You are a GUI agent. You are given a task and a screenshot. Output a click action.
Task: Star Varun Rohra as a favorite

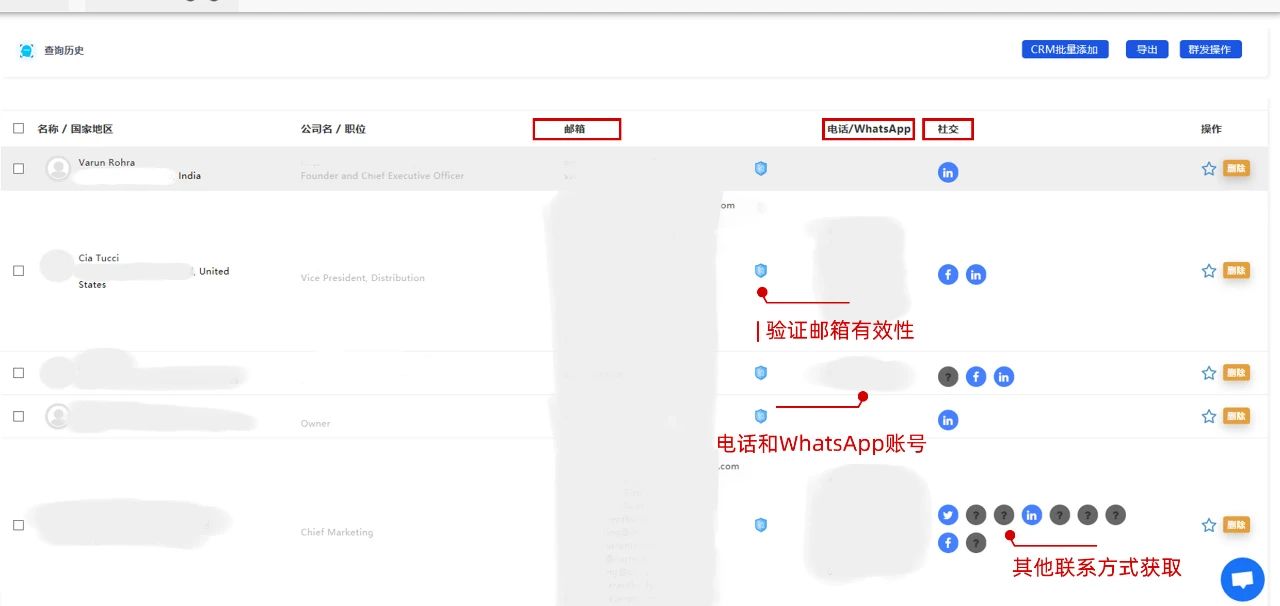1208,169
